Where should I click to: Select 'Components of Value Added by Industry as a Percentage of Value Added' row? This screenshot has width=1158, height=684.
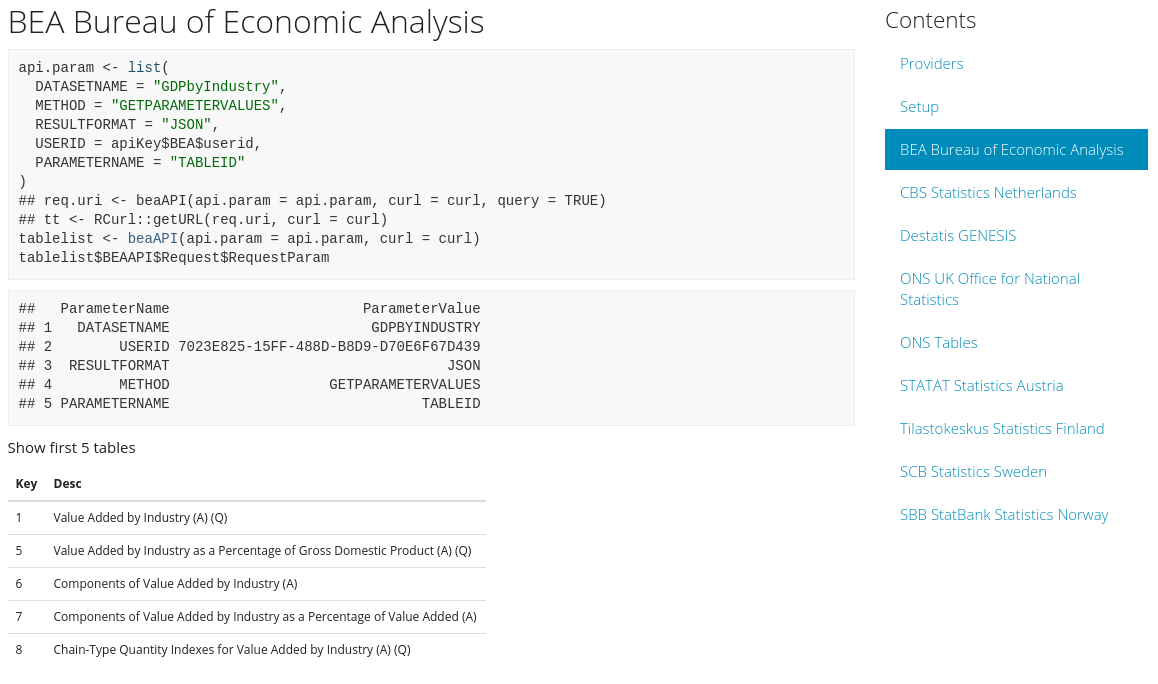[x=247, y=617]
